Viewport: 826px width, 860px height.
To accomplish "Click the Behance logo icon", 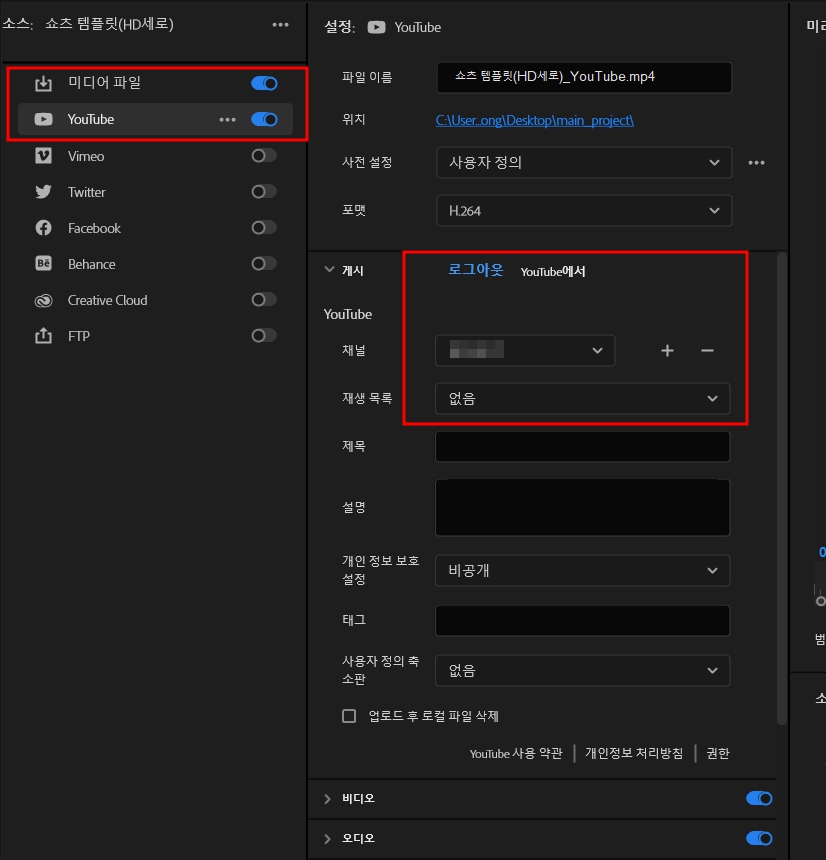I will [43, 264].
